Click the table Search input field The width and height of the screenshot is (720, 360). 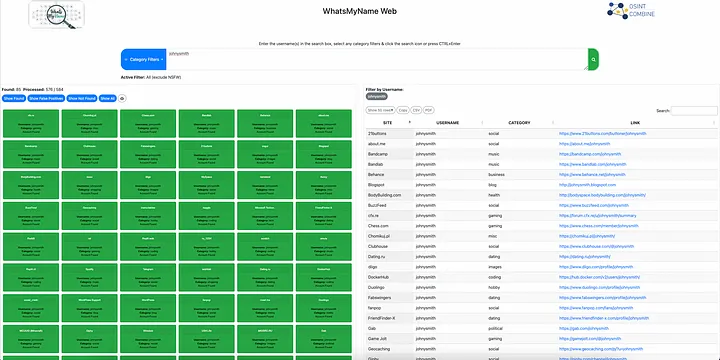694,111
